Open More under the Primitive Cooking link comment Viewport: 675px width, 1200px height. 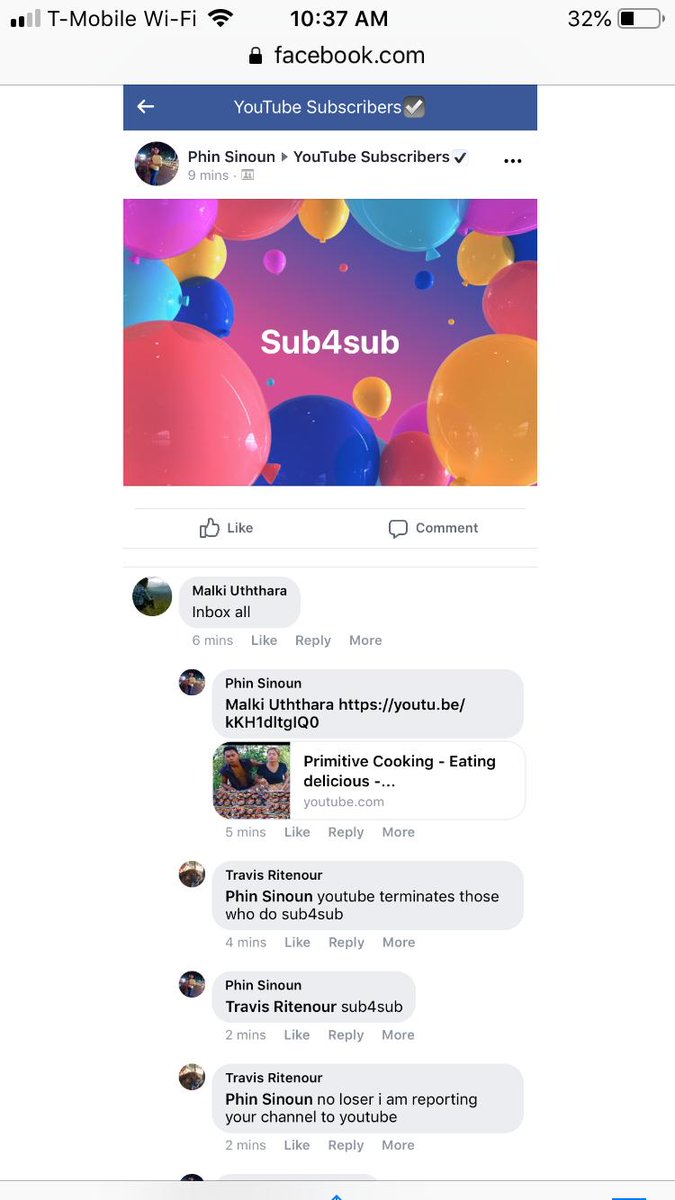398,832
